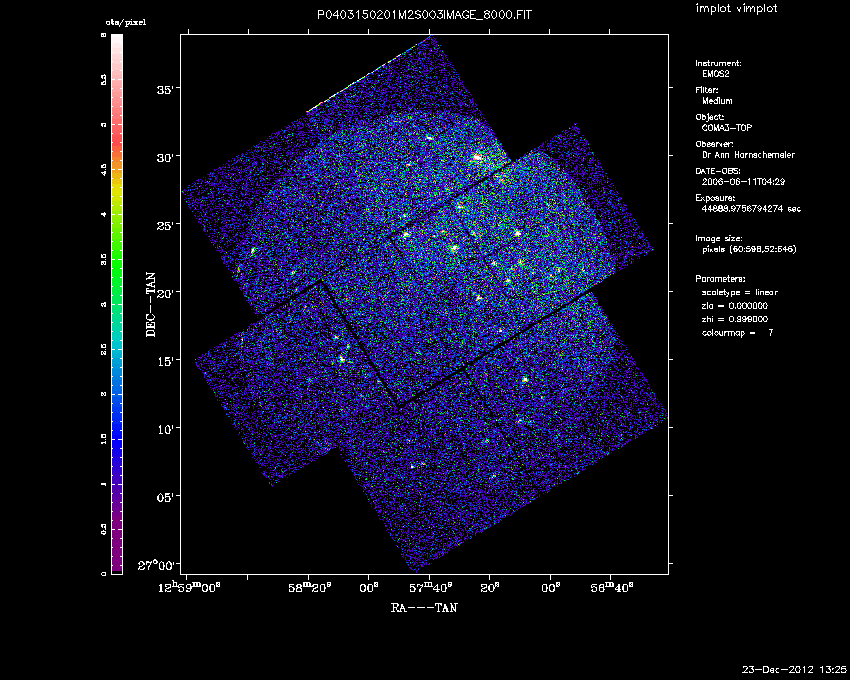Screen dimensions: 850x680
Task: Select the 'DATE-OBS:' heading
Action: point(717,171)
